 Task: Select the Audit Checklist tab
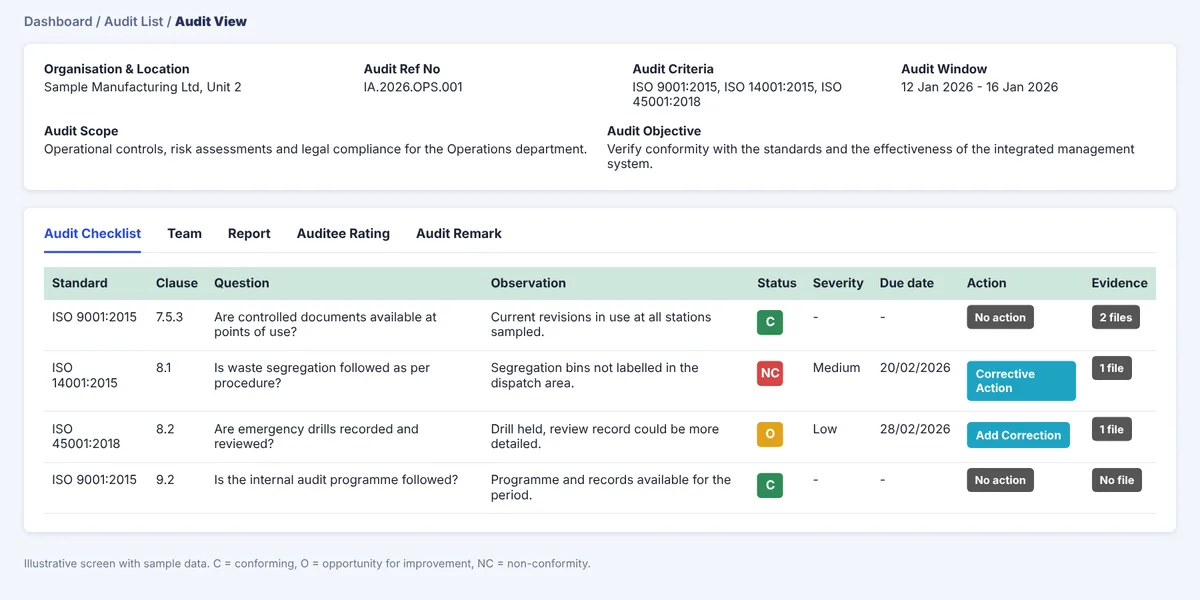point(92,233)
